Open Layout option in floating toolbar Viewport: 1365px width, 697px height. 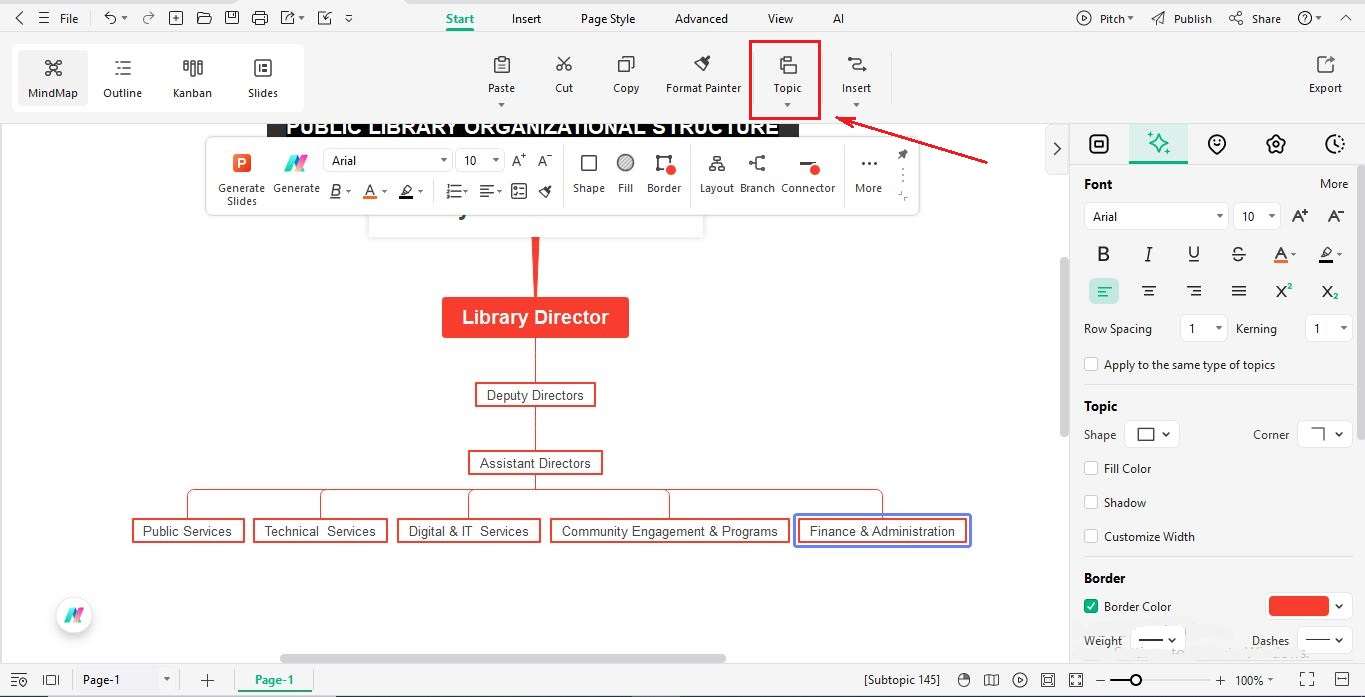click(716, 173)
